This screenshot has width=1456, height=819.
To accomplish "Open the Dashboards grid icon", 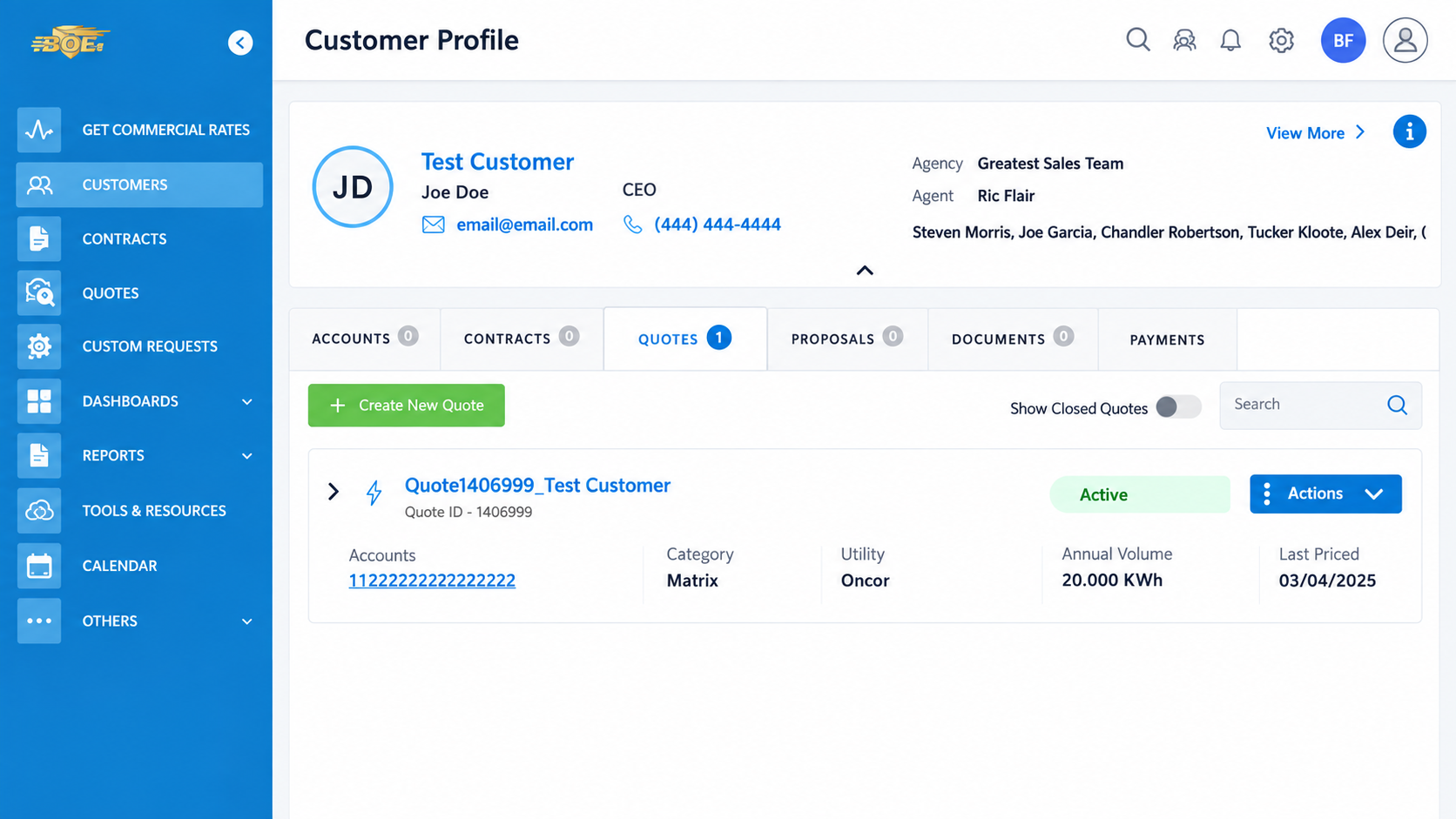I will pos(39,401).
